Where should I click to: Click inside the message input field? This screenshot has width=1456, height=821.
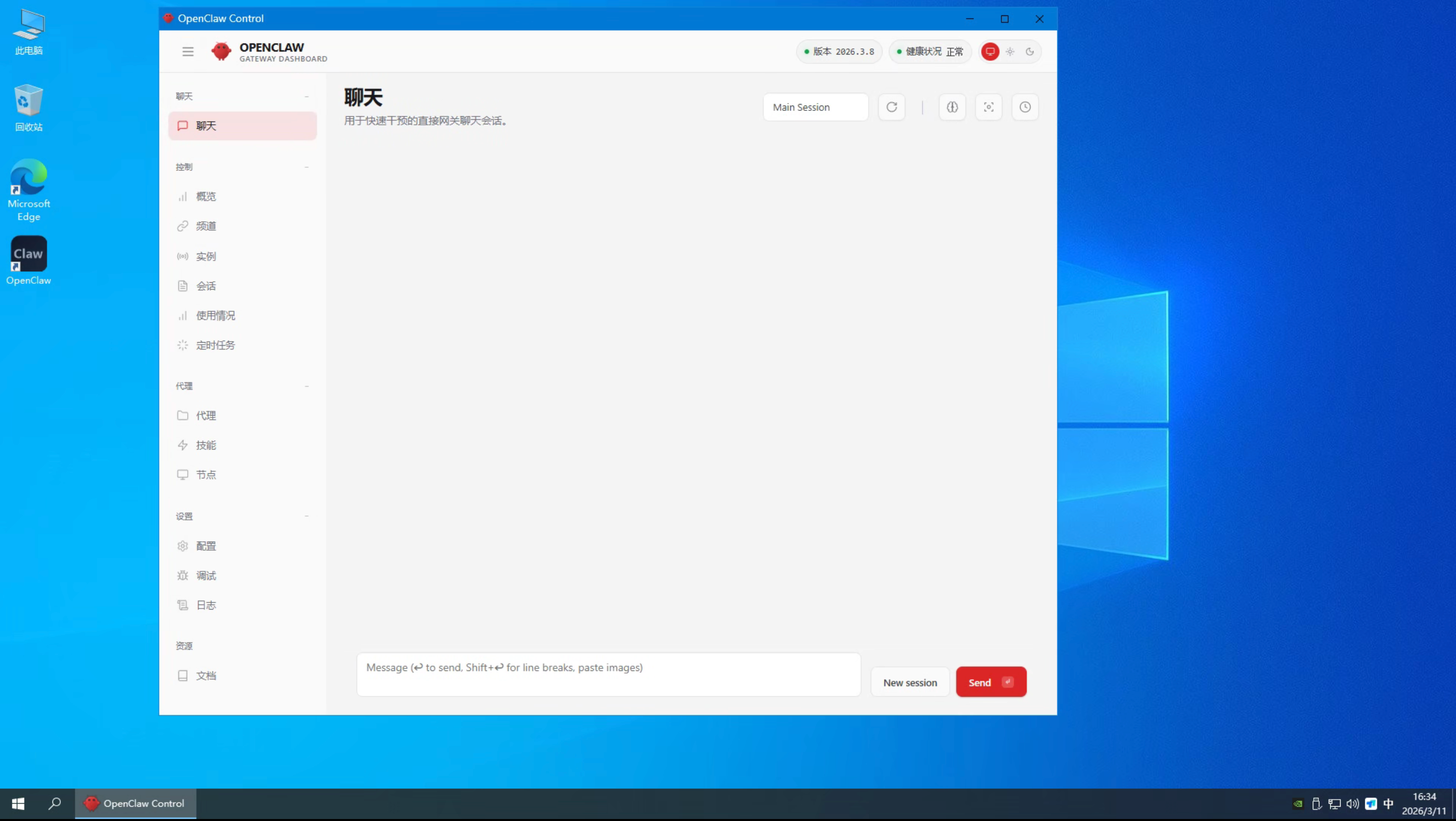[x=608, y=674]
